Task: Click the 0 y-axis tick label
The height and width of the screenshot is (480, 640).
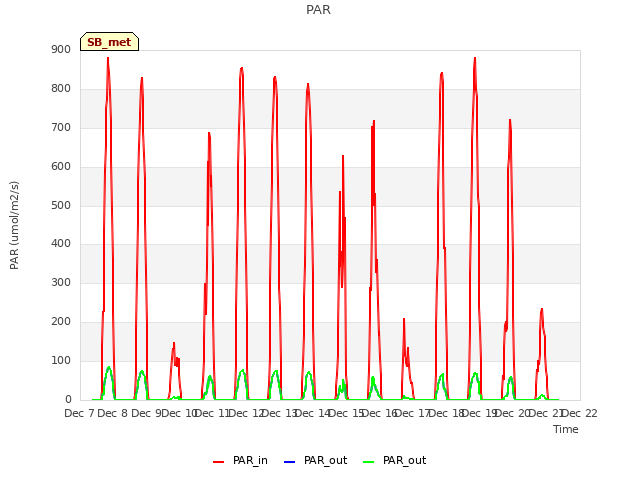Action: tap(68, 399)
